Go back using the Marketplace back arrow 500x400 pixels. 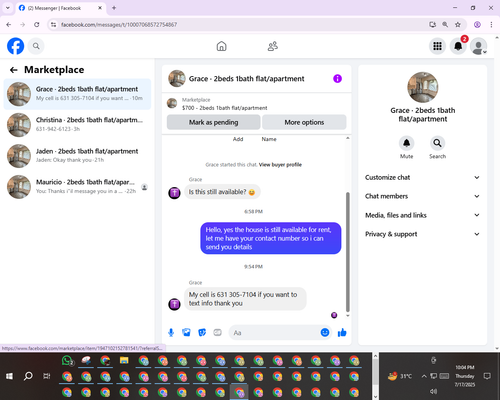(x=14, y=70)
